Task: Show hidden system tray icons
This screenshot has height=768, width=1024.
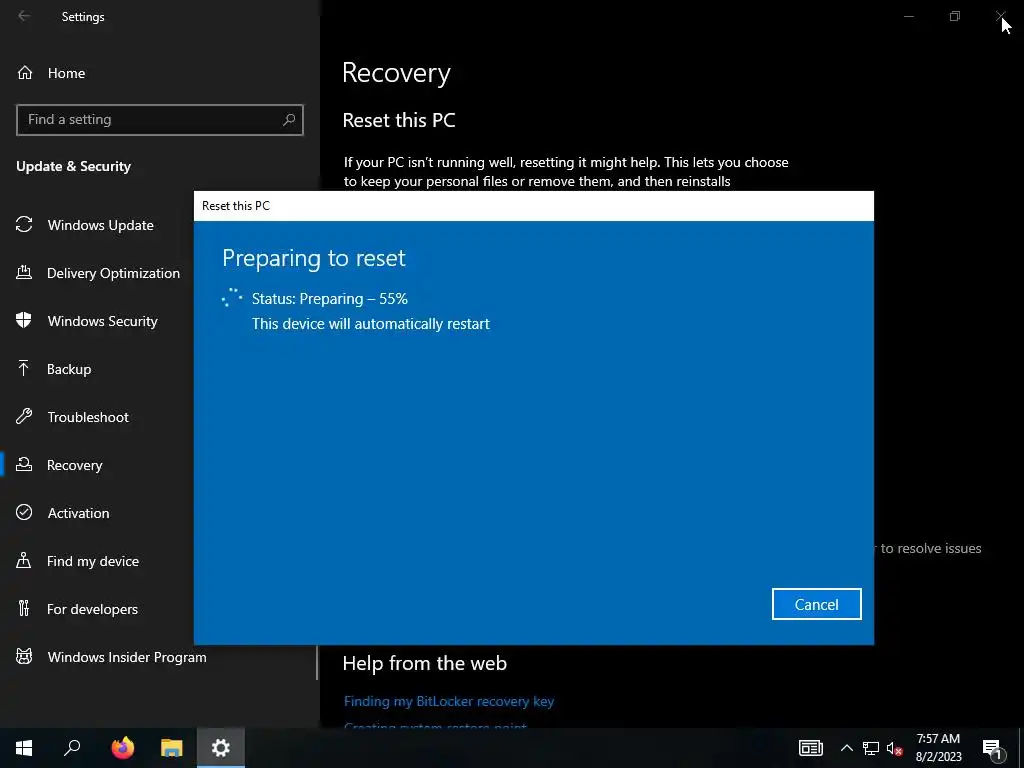Action: click(x=846, y=748)
